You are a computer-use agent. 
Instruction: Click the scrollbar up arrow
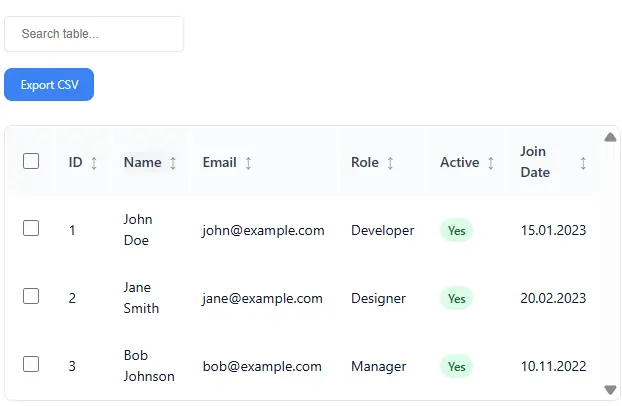point(611,137)
